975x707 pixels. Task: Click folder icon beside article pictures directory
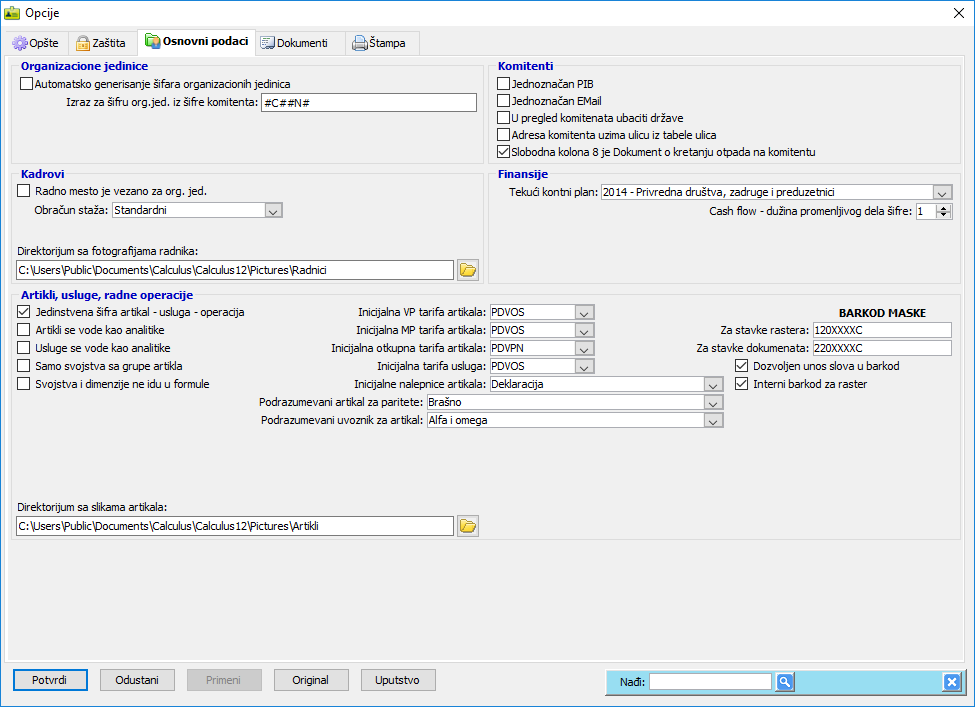click(468, 526)
